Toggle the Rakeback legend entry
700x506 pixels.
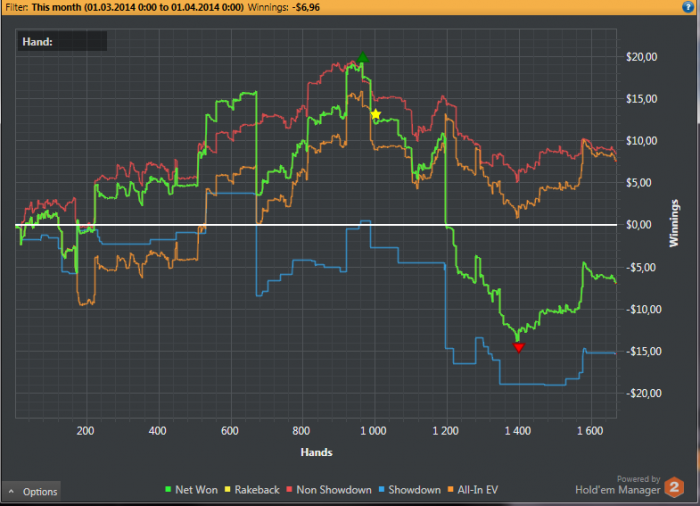click(x=252, y=490)
